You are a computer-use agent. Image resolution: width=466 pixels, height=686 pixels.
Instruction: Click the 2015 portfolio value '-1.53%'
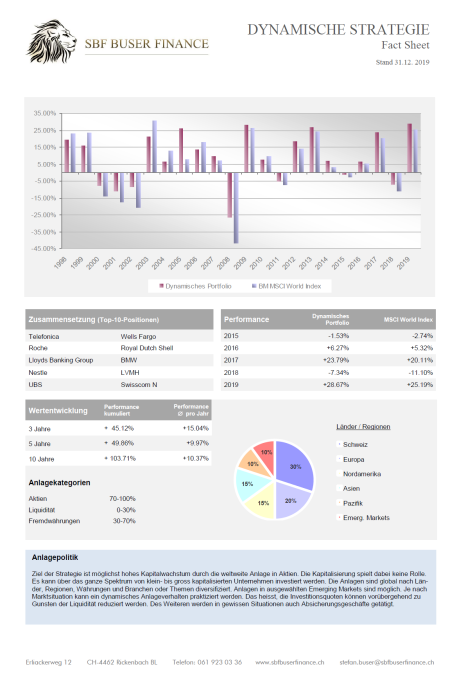[x=339, y=336]
